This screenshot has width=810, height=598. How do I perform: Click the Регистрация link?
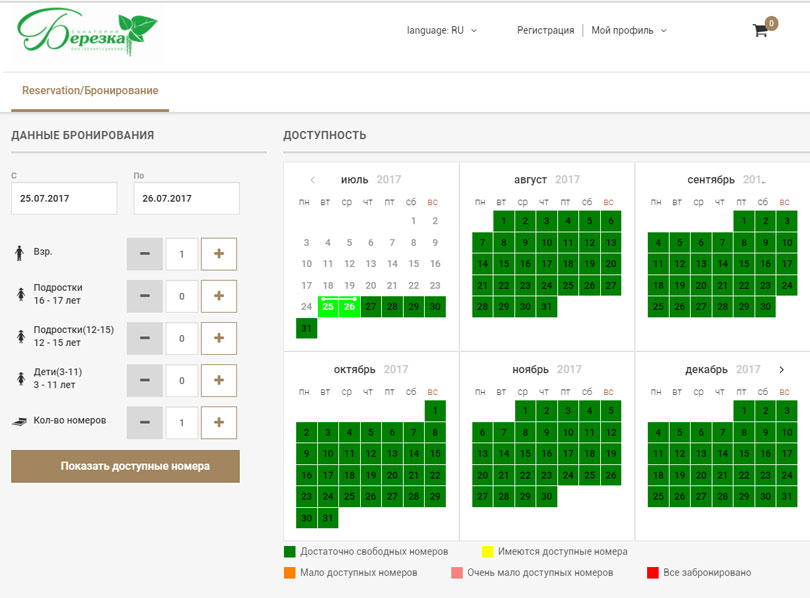tap(545, 30)
